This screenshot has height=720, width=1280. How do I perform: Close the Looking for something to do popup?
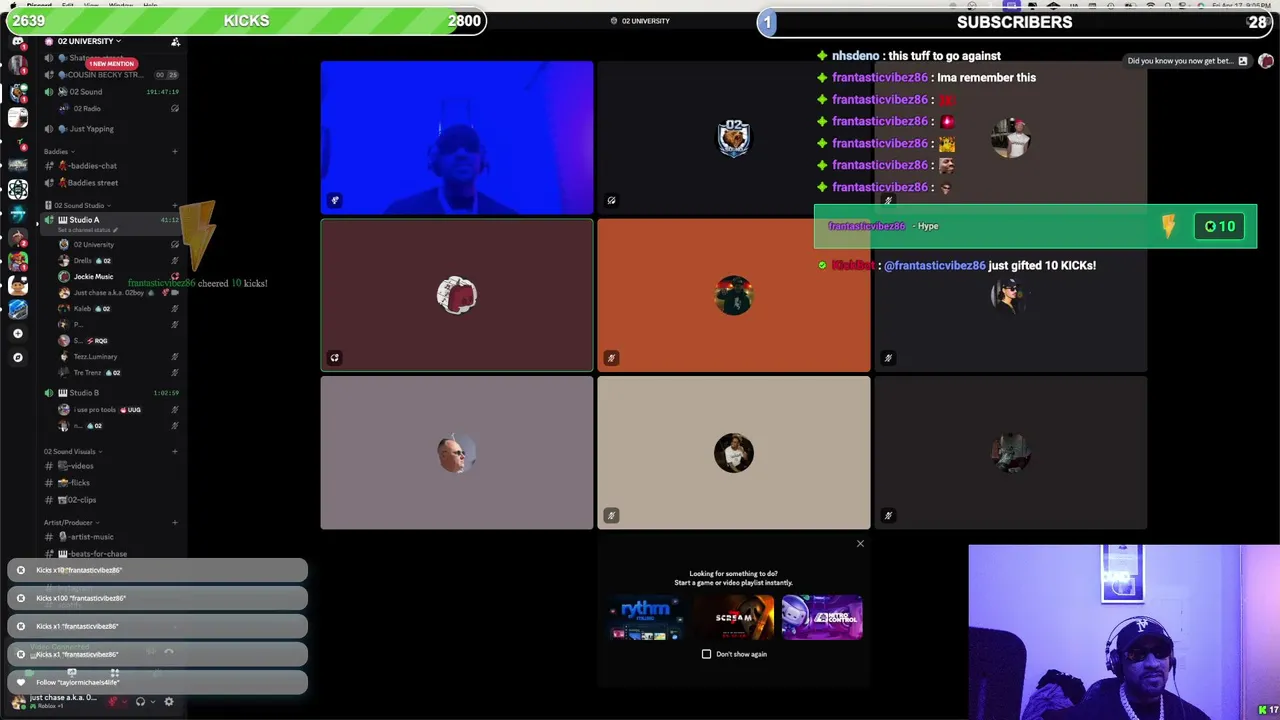[860, 544]
